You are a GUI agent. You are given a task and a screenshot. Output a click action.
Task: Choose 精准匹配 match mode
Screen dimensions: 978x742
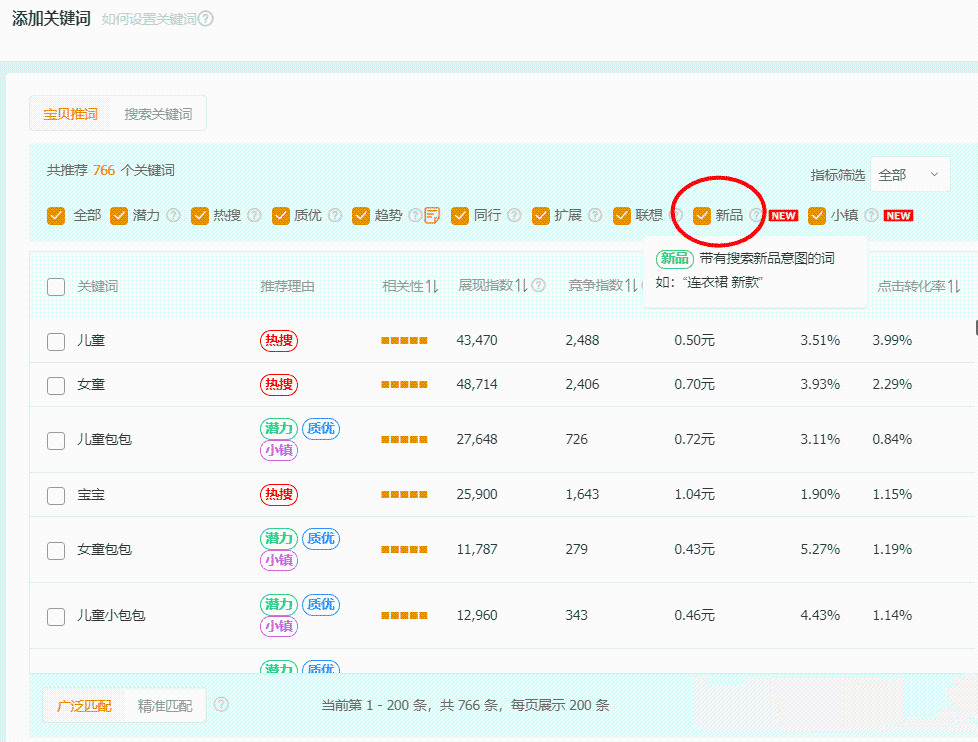(166, 706)
